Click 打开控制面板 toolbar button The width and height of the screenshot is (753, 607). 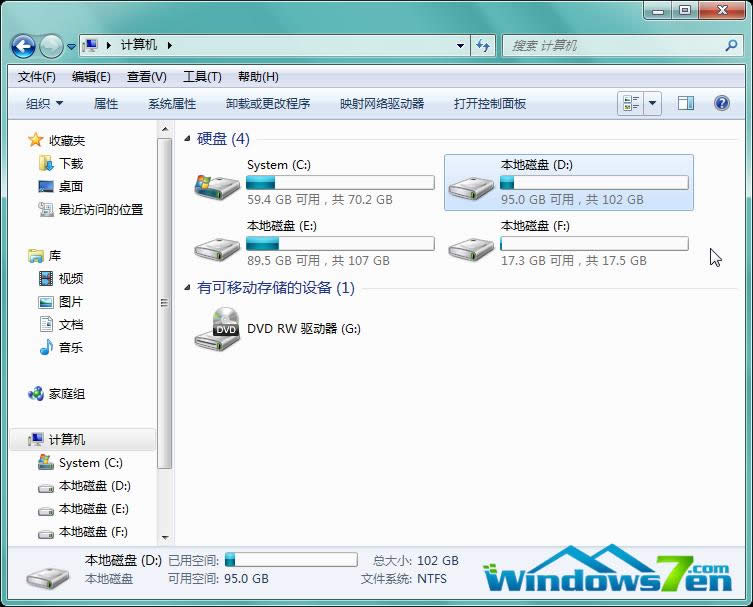click(x=489, y=103)
